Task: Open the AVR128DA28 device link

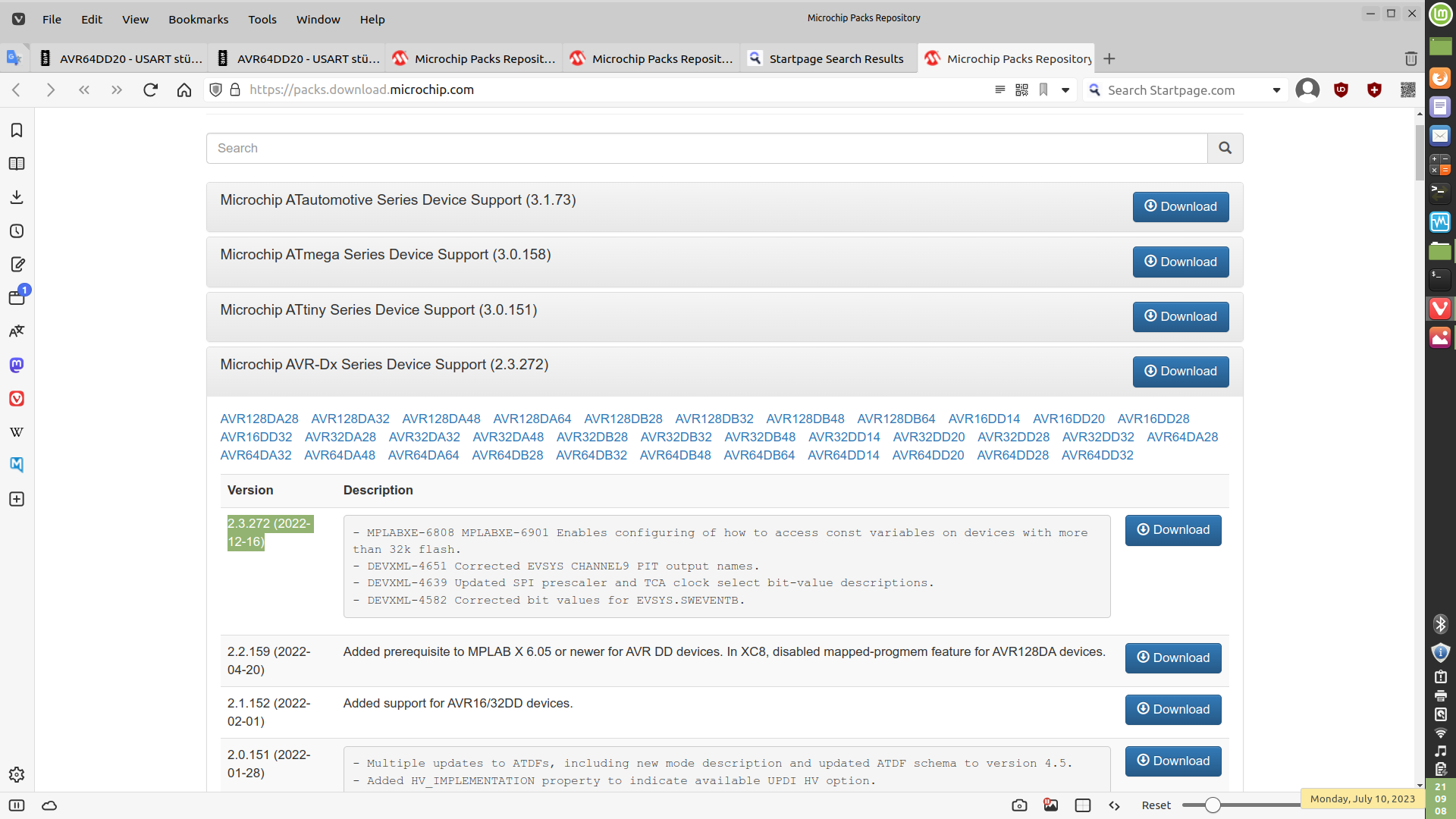Action: tap(259, 419)
